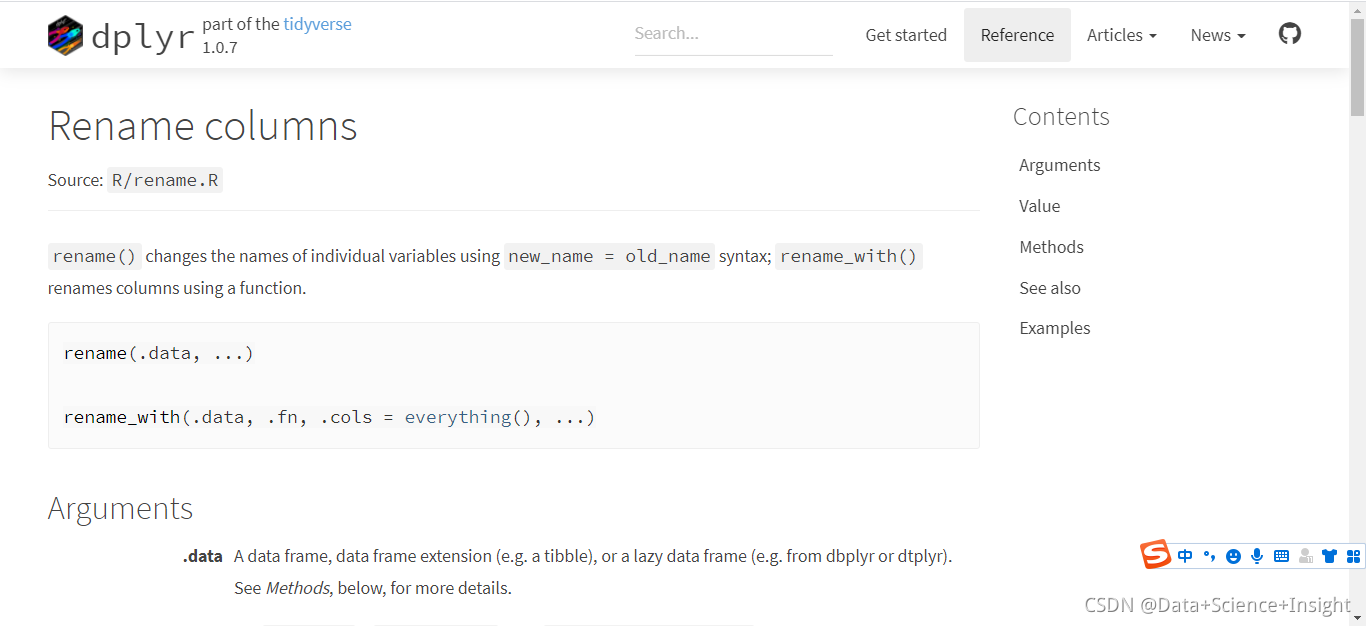Follow the tidyverse link
The width and height of the screenshot is (1366, 626).
coord(317,24)
